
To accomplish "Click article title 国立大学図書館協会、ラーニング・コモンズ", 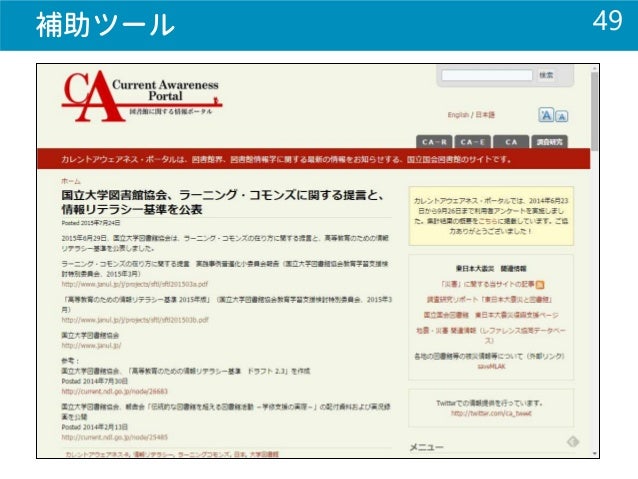I will click(x=223, y=202).
